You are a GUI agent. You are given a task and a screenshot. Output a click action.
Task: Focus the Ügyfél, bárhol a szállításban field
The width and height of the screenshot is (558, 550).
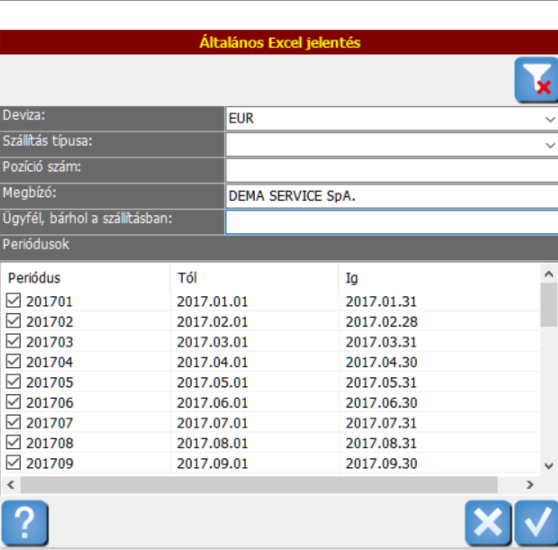click(392, 222)
